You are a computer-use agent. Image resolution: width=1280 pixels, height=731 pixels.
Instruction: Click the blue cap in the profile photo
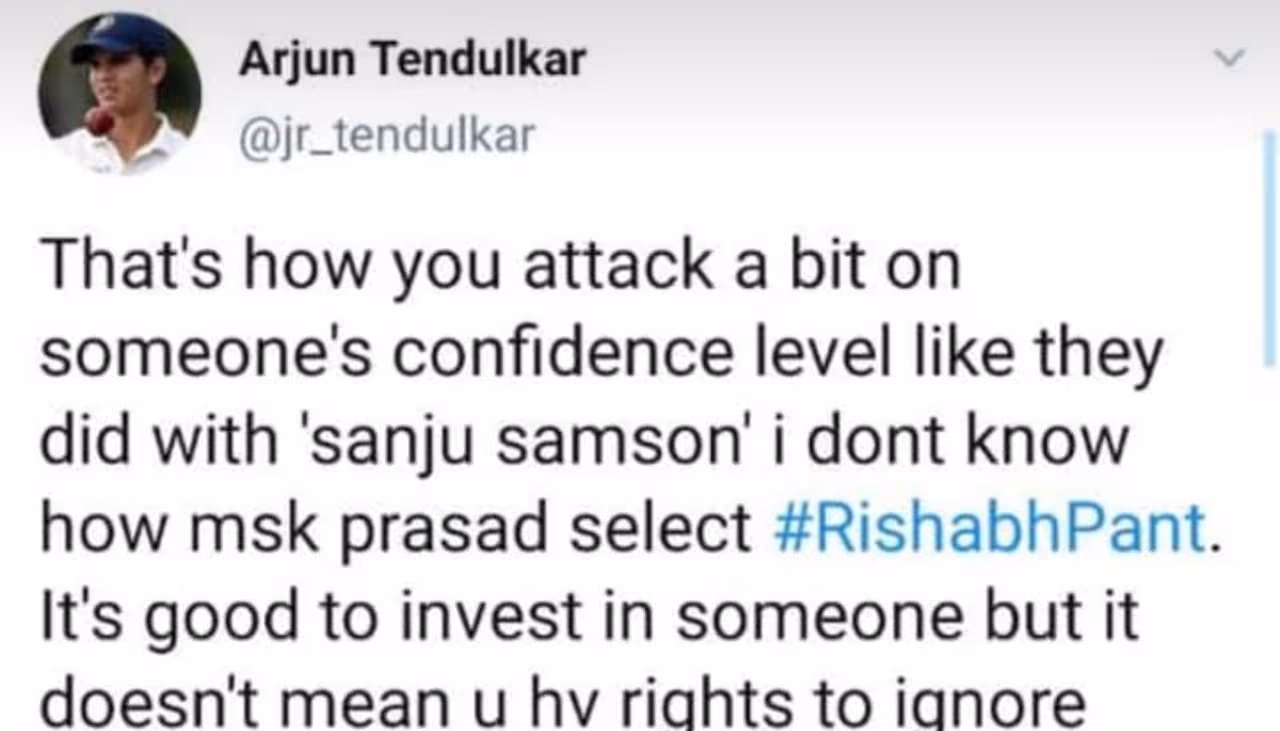pyautogui.click(x=120, y=38)
